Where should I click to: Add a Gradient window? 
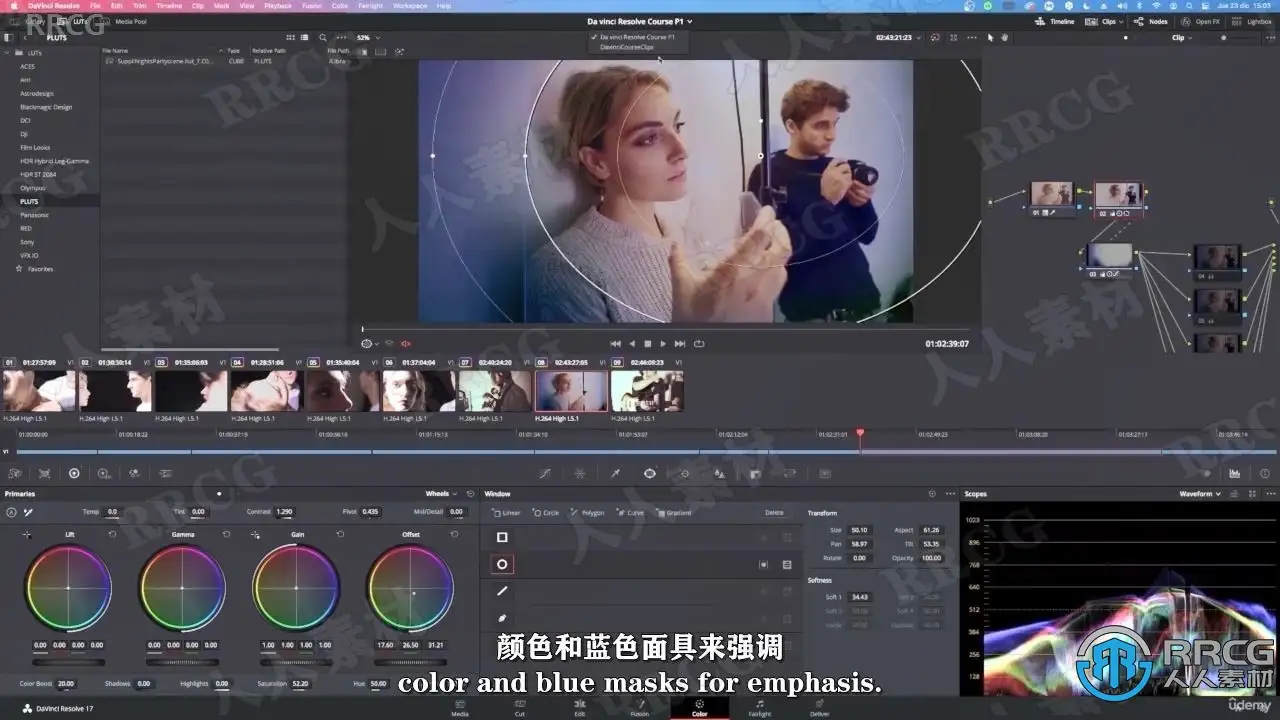pyautogui.click(x=675, y=512)
